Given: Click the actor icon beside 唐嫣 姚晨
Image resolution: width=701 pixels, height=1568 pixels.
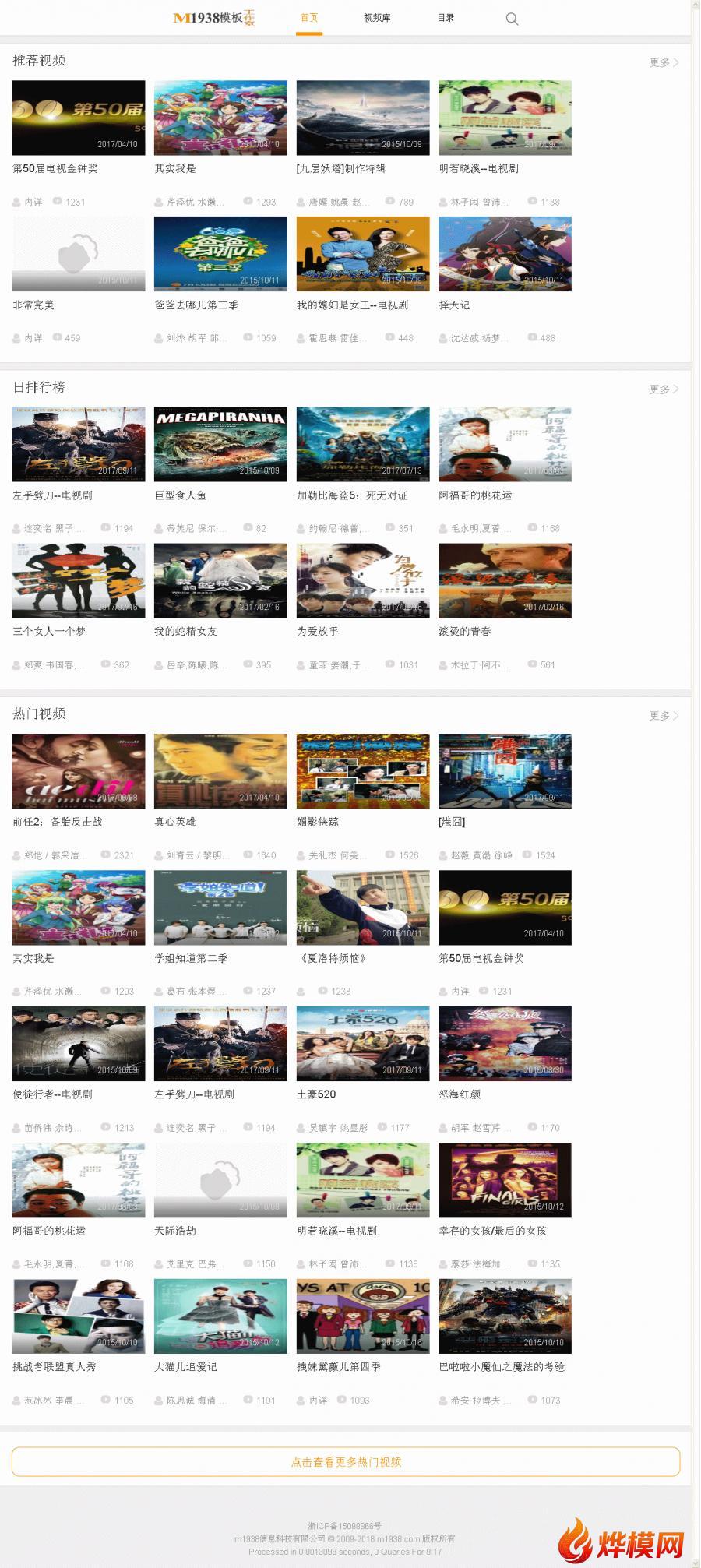Looking at the screenshot, I should point(301,202).
